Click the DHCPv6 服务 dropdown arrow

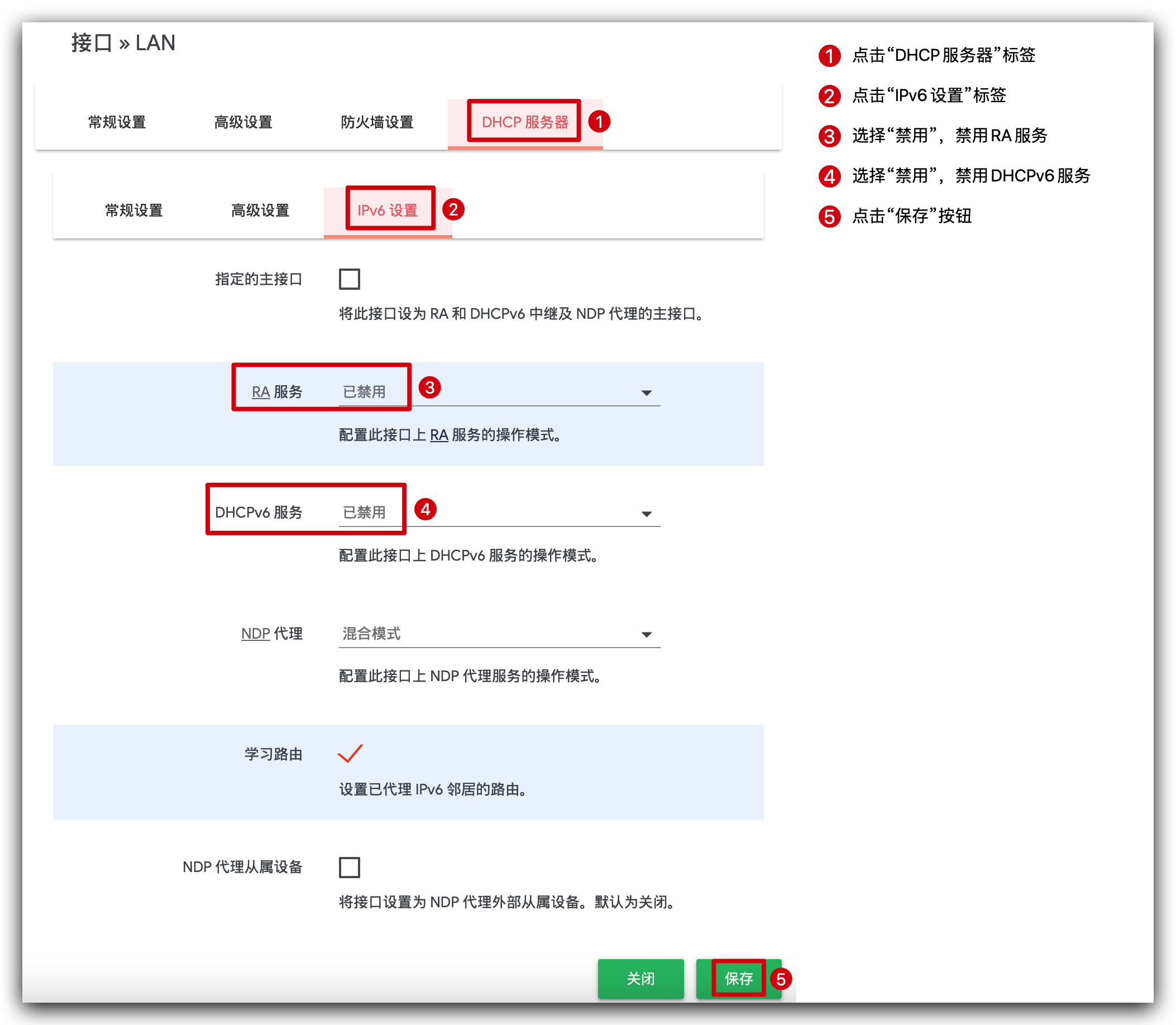click(x=646, y=514)
